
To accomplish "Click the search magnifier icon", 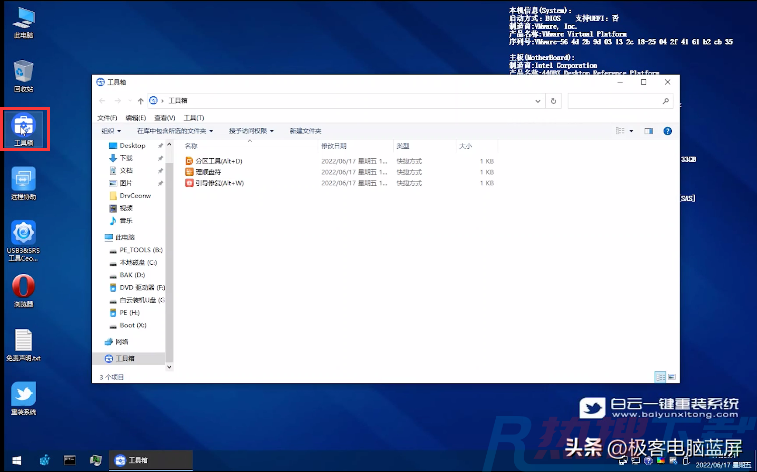I will [x=666, y=101].
